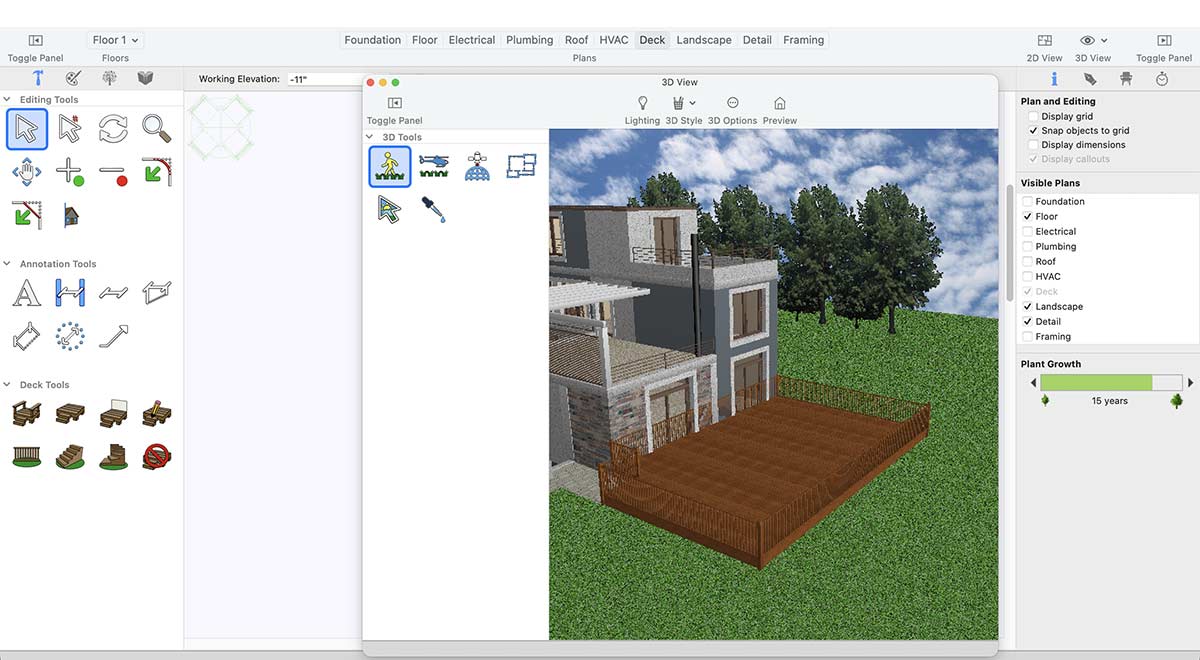Switch to the Landscape plan tab
The width and height of the screenshot is (1200, 660).
click(703, 40)
